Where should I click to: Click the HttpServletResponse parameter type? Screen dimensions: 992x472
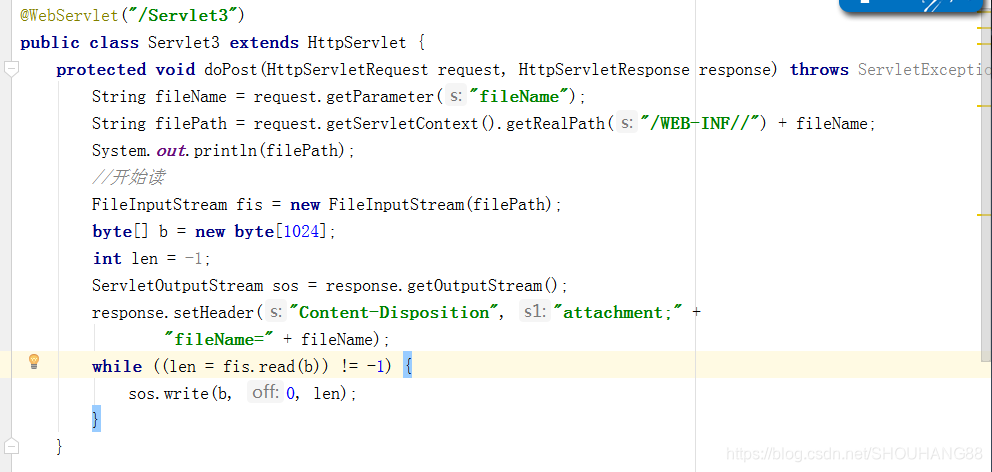pyautogui.click(x=604, y=70)
